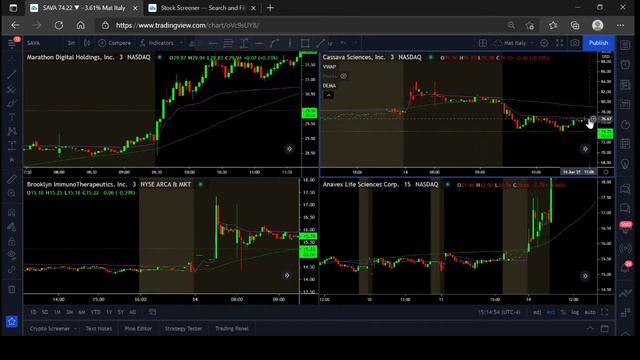Screen dimensions: 640x360
Task: Open the indicator templates dropdown arrow
Action: point(181,43)
